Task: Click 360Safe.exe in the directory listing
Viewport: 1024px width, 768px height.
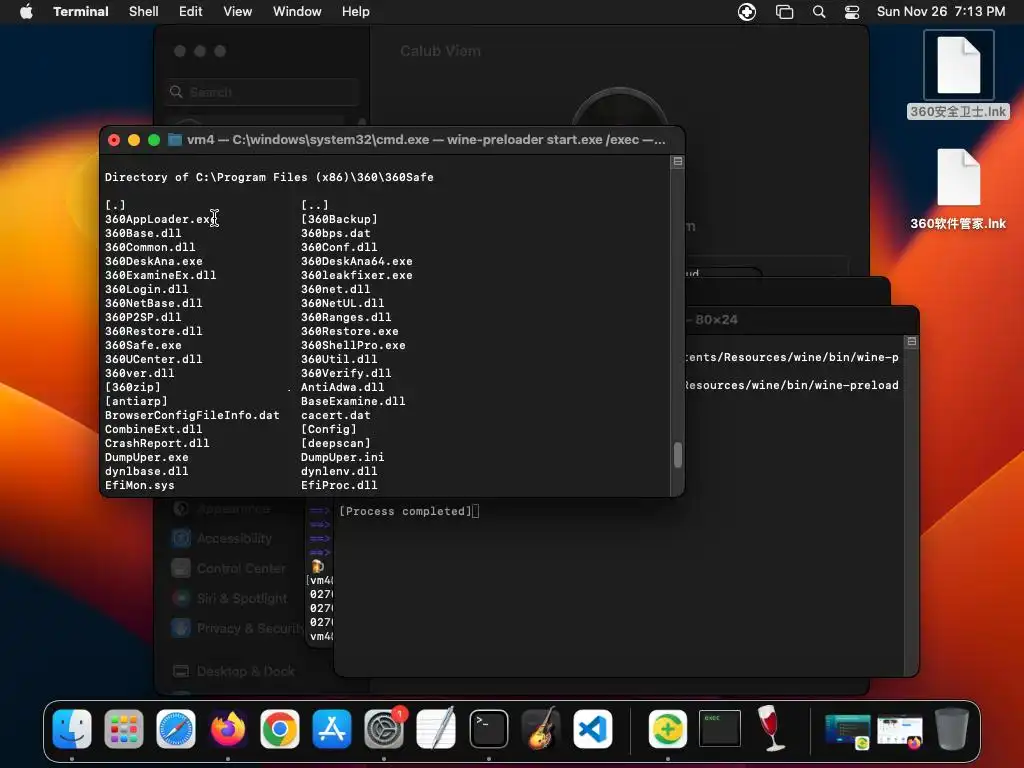Action: click(143, 345)
